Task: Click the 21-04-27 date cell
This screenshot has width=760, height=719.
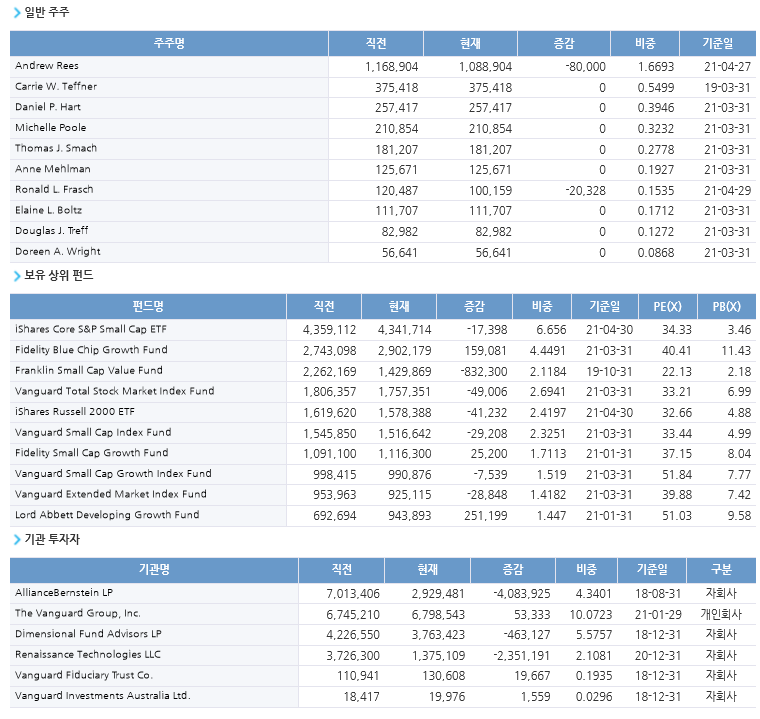Action: (x=727, y=66)
